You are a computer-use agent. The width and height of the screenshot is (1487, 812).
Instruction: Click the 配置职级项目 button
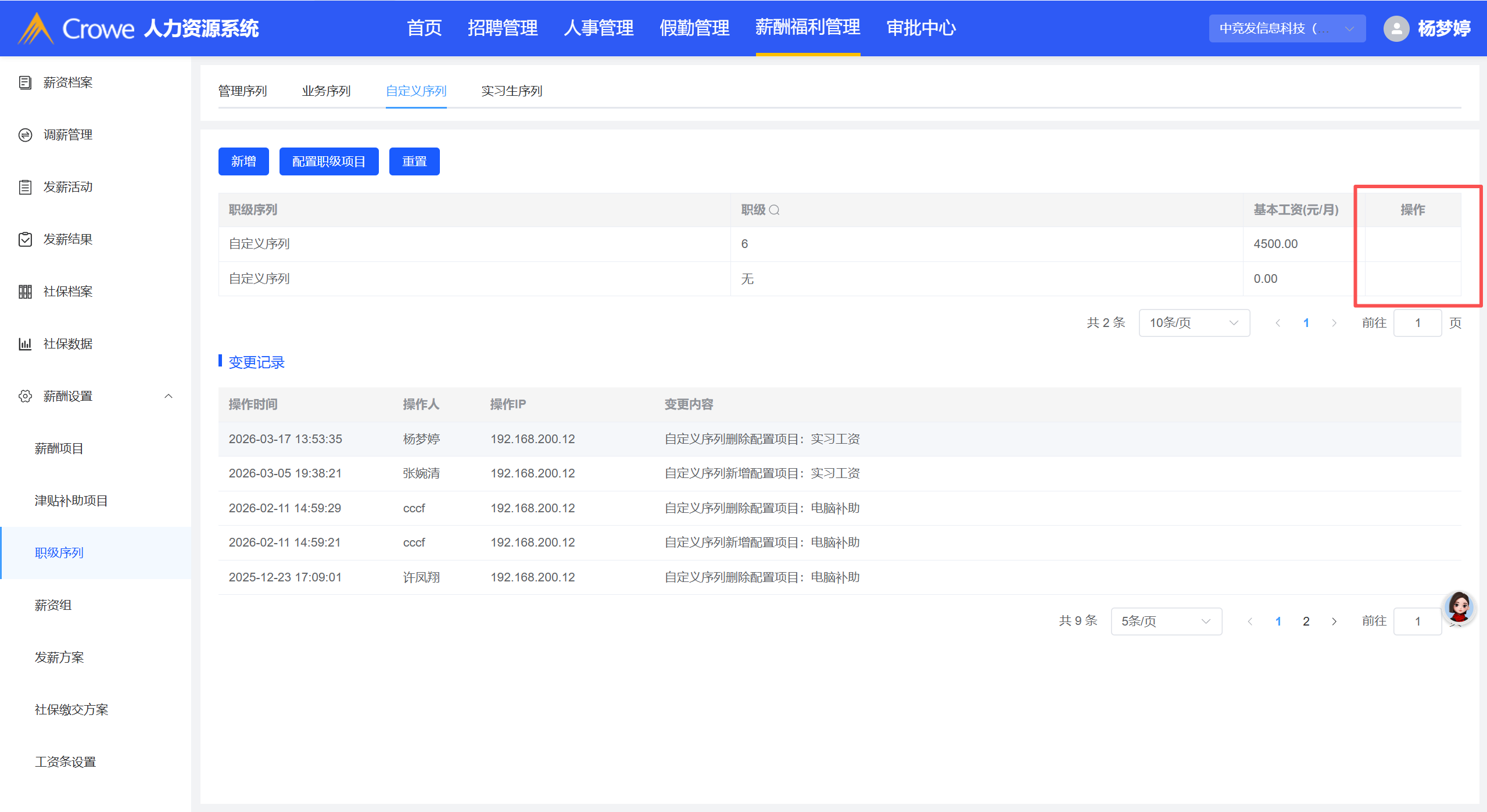point(328,161)
